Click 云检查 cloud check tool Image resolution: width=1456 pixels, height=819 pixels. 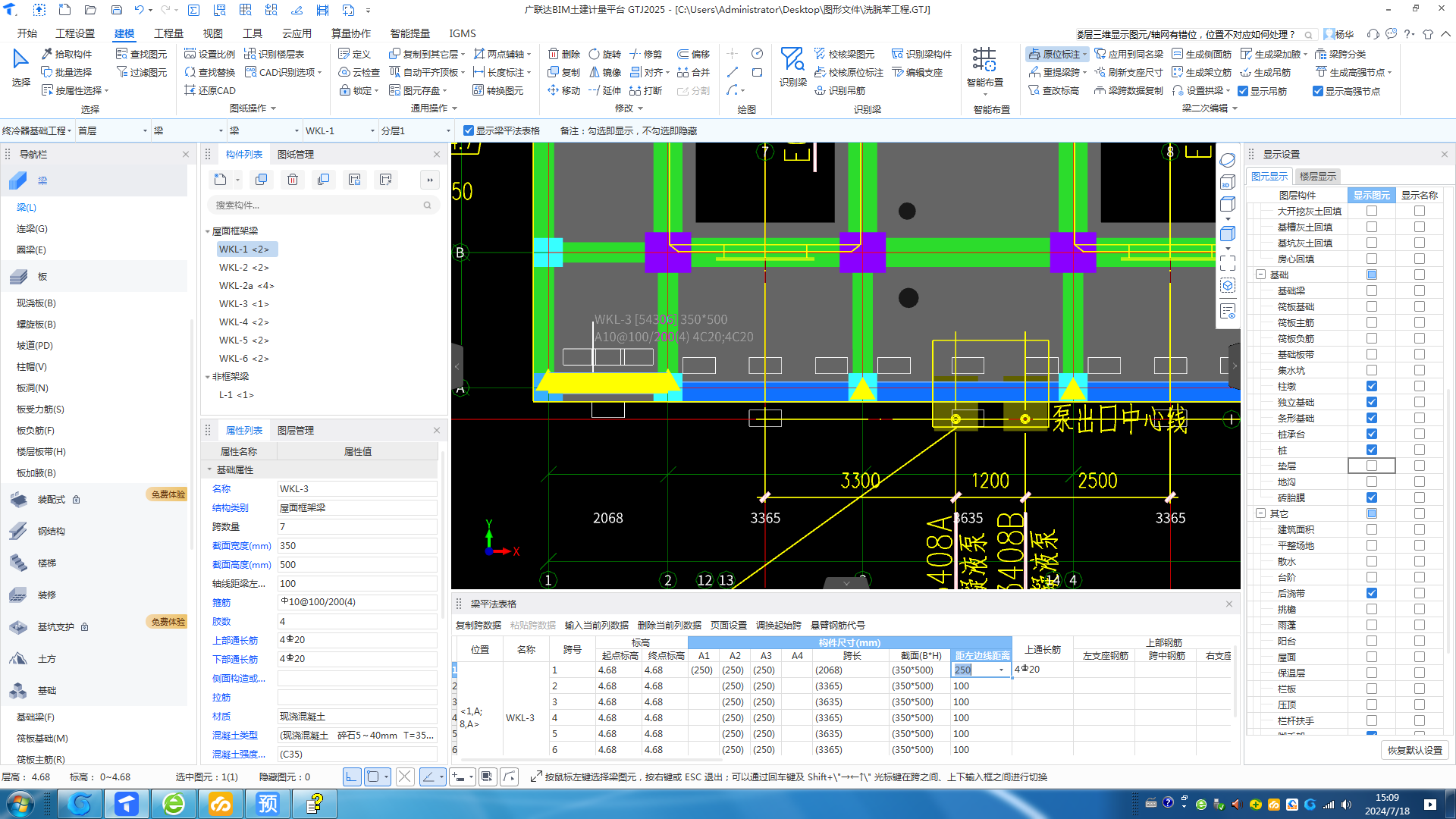359,72
